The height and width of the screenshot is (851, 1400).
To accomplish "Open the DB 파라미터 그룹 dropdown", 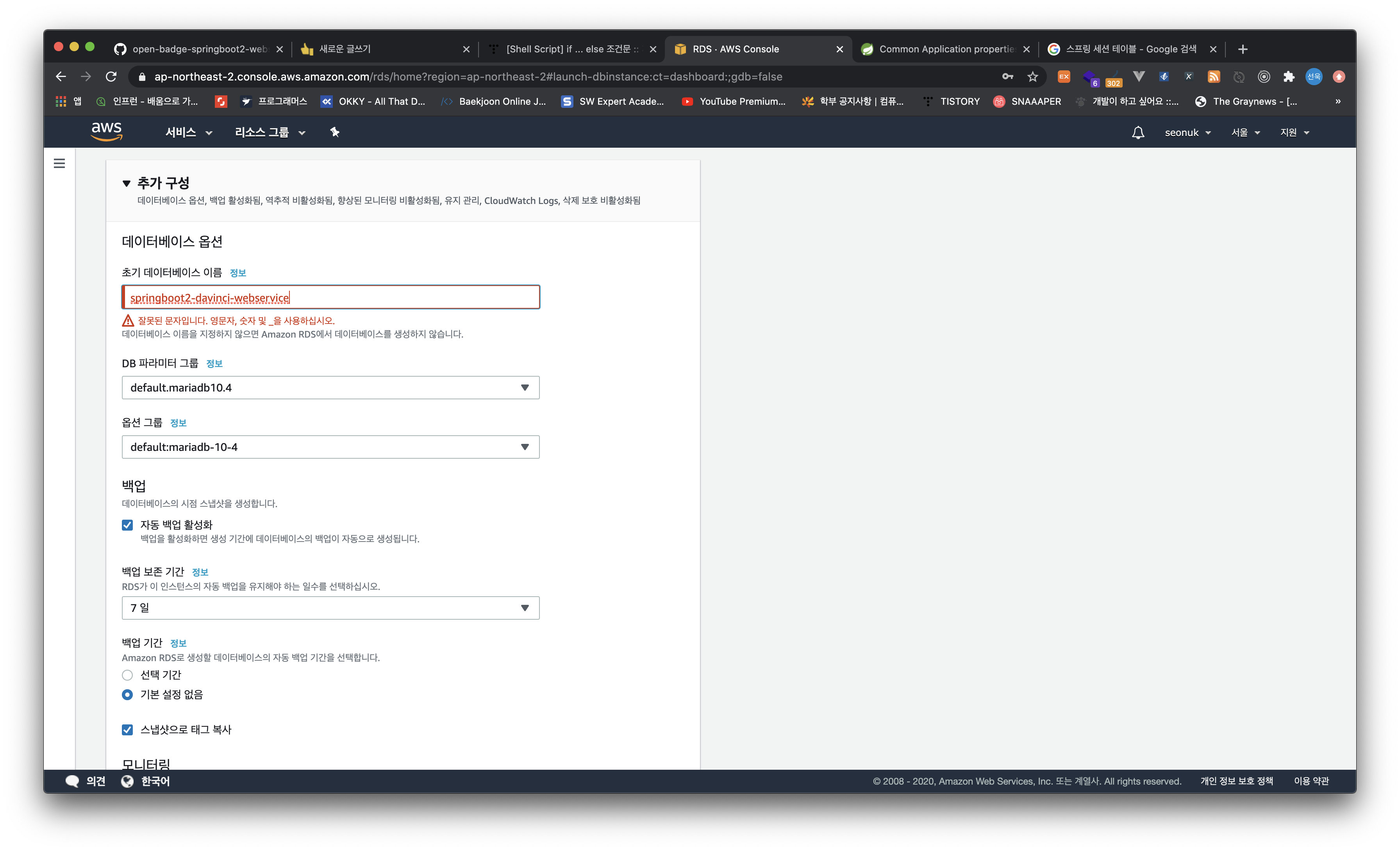I will pyautogui.click(x=330, y=388).
